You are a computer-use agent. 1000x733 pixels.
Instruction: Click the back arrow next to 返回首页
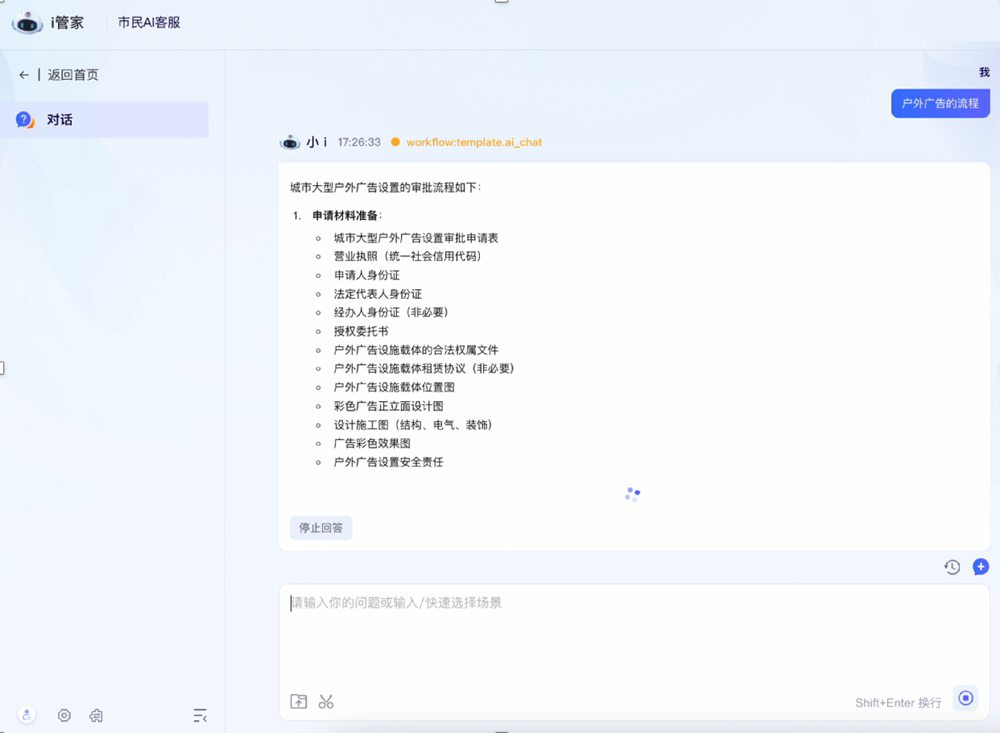tap(22, 74)
